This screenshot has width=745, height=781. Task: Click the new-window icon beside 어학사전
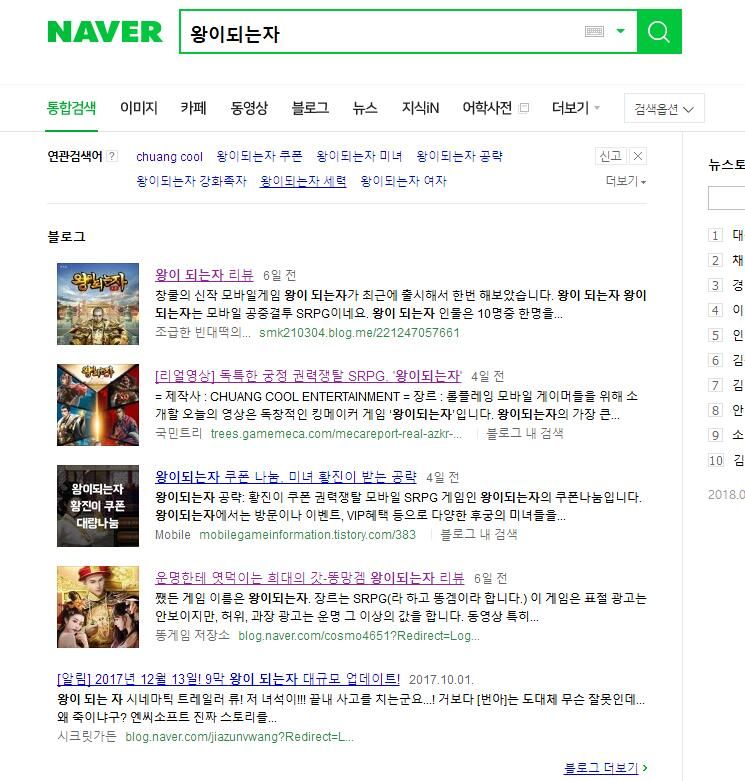524,108
